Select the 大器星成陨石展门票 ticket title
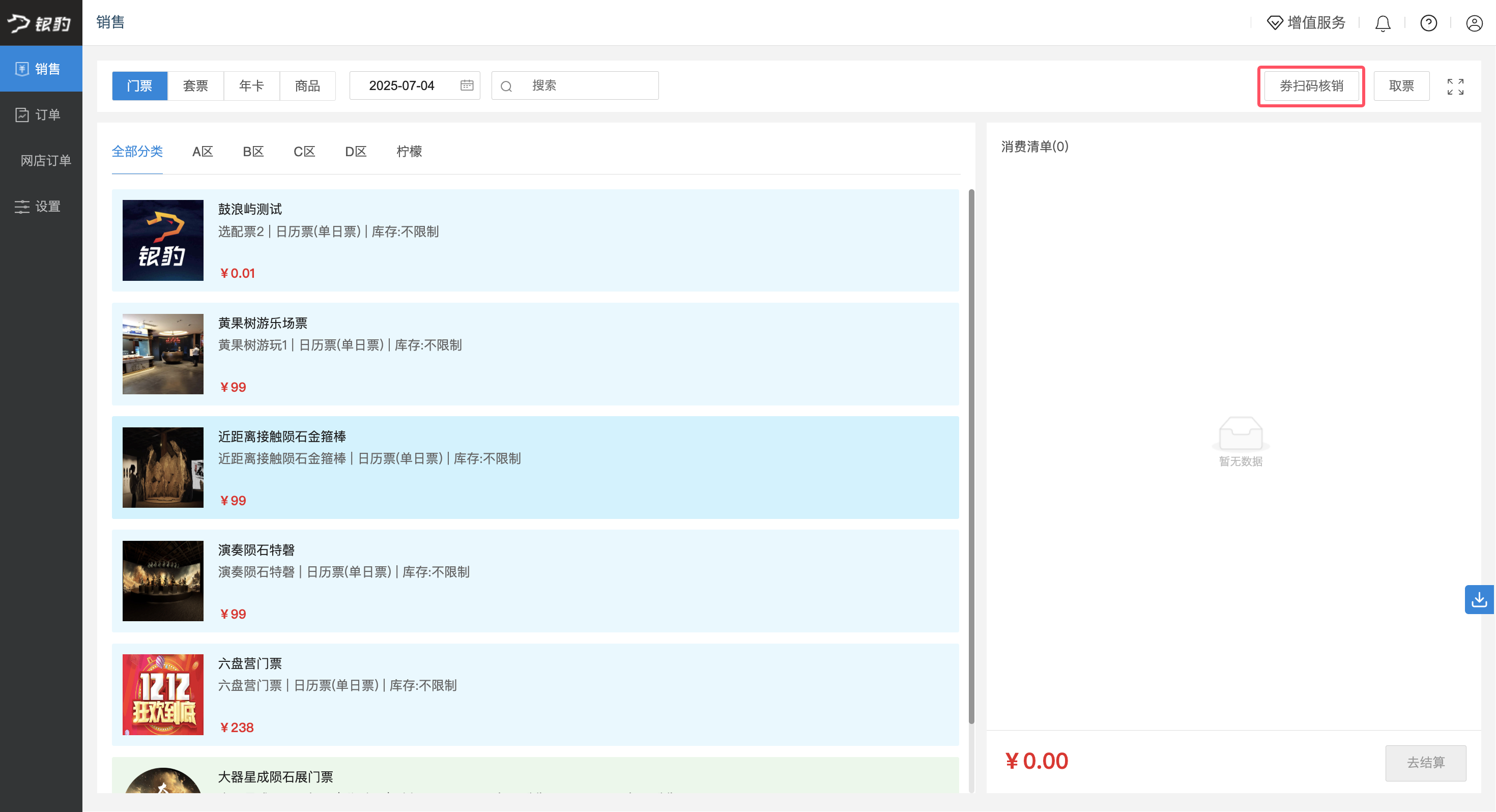1496x812 pixels. [275, 777]
